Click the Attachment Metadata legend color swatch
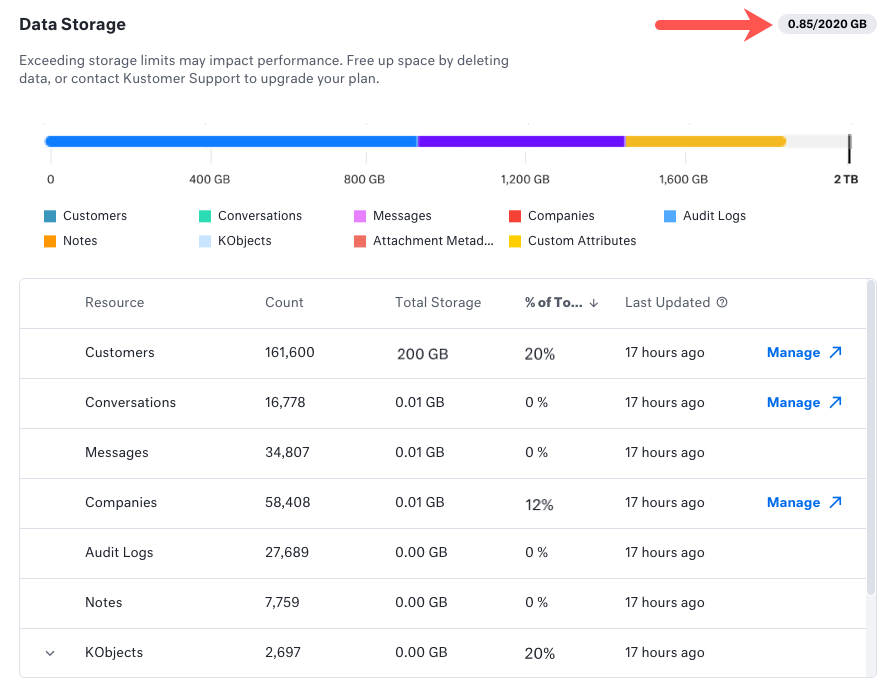 pos(360,241)
